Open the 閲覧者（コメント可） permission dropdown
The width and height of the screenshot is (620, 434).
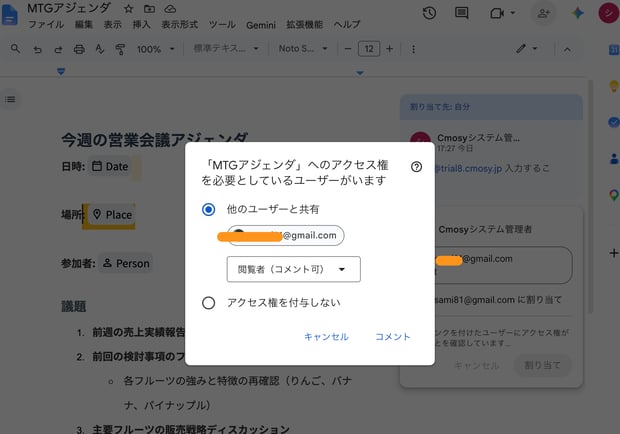coord(293,269)
